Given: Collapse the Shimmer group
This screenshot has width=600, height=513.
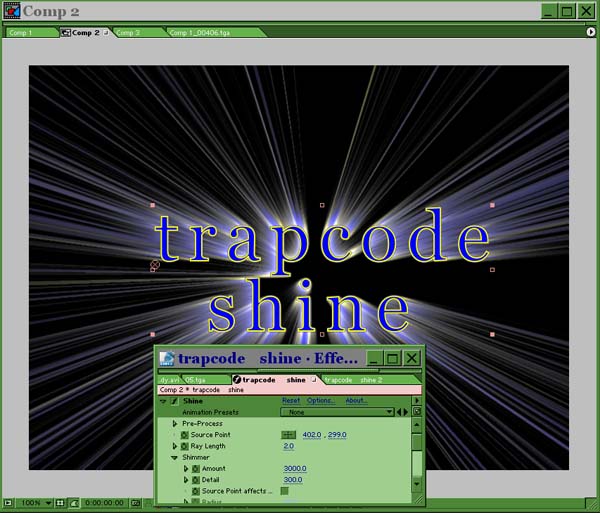Looking at the screenshot, I should coord(174,458).
